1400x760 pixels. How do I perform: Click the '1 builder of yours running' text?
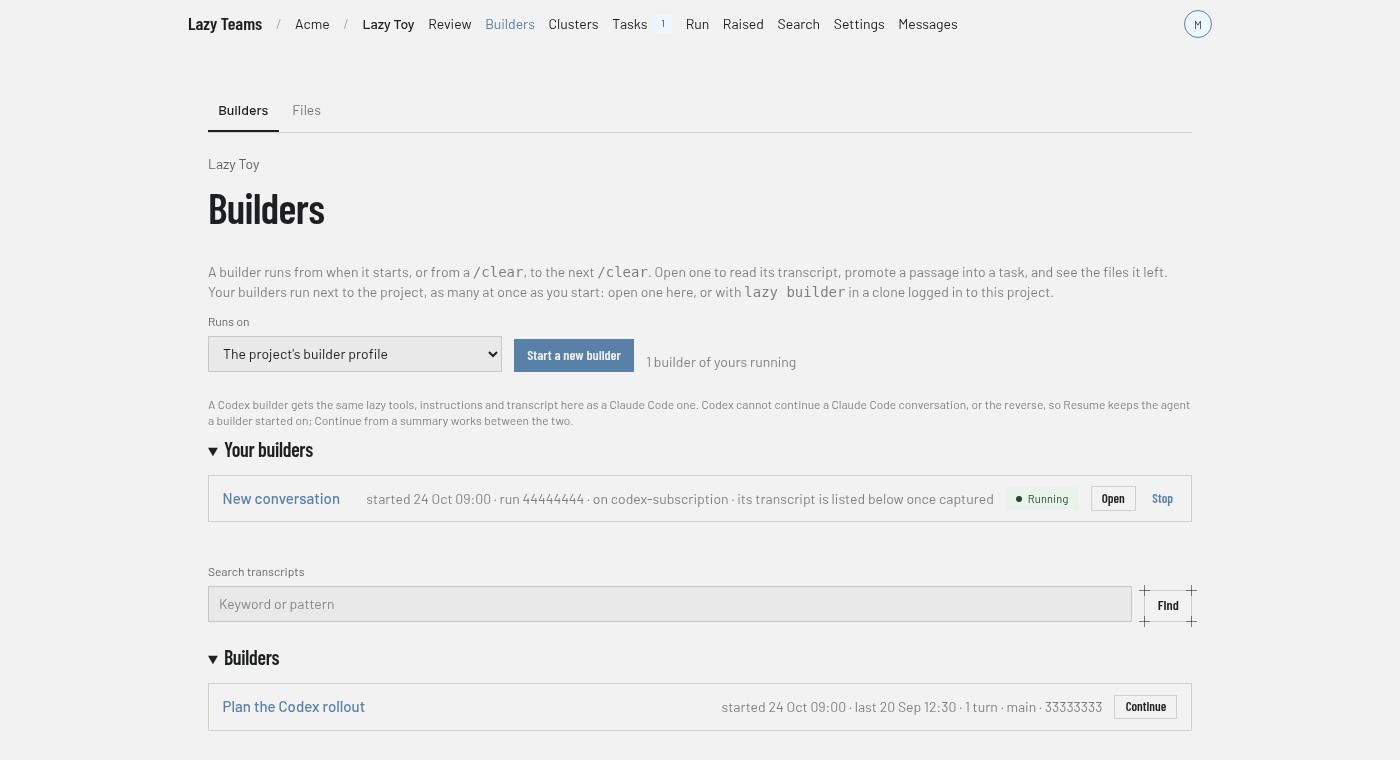click(x=721, y=362)
